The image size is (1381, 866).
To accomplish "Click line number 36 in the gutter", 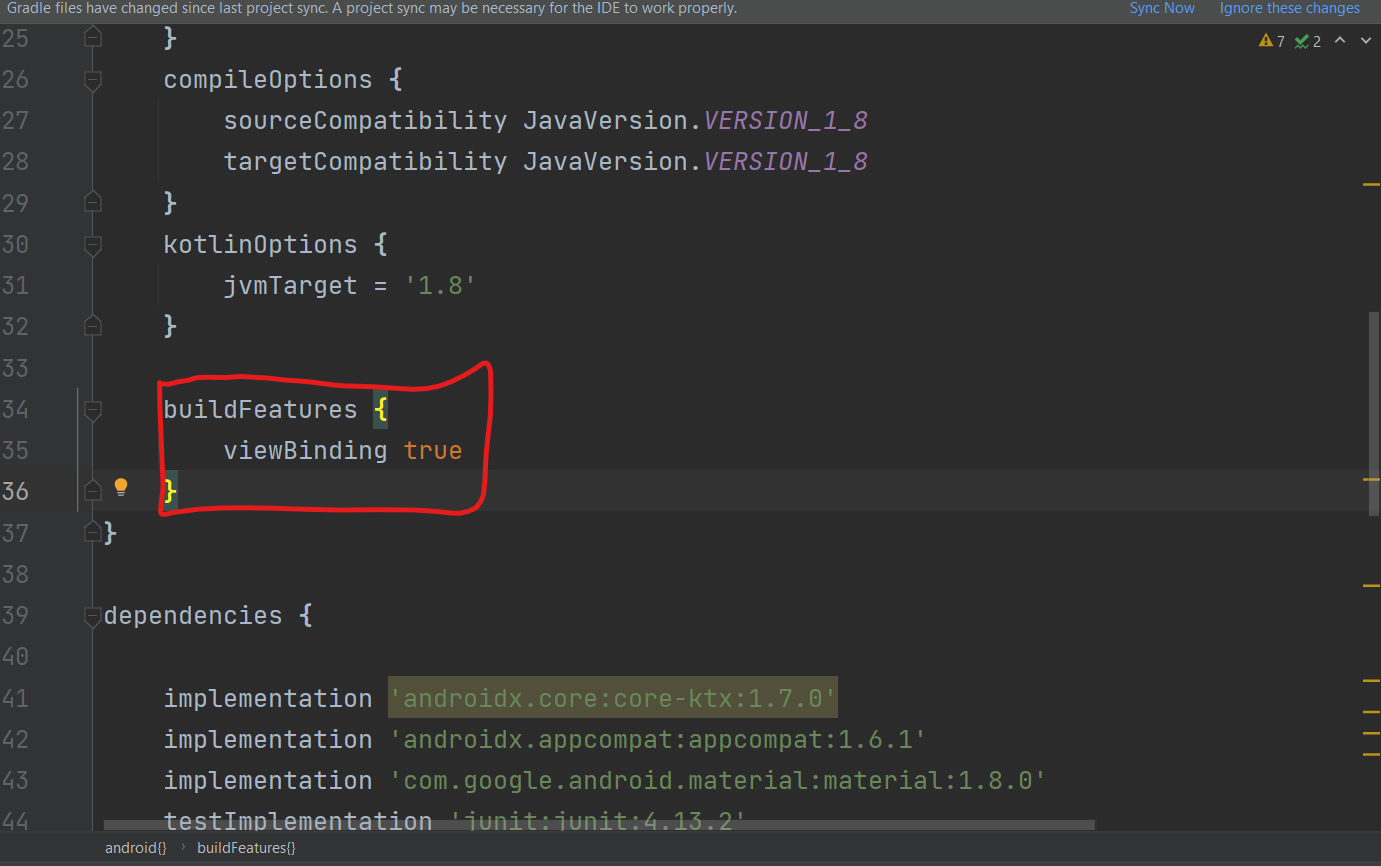I will pyautogui.click(x=15, y=492).
